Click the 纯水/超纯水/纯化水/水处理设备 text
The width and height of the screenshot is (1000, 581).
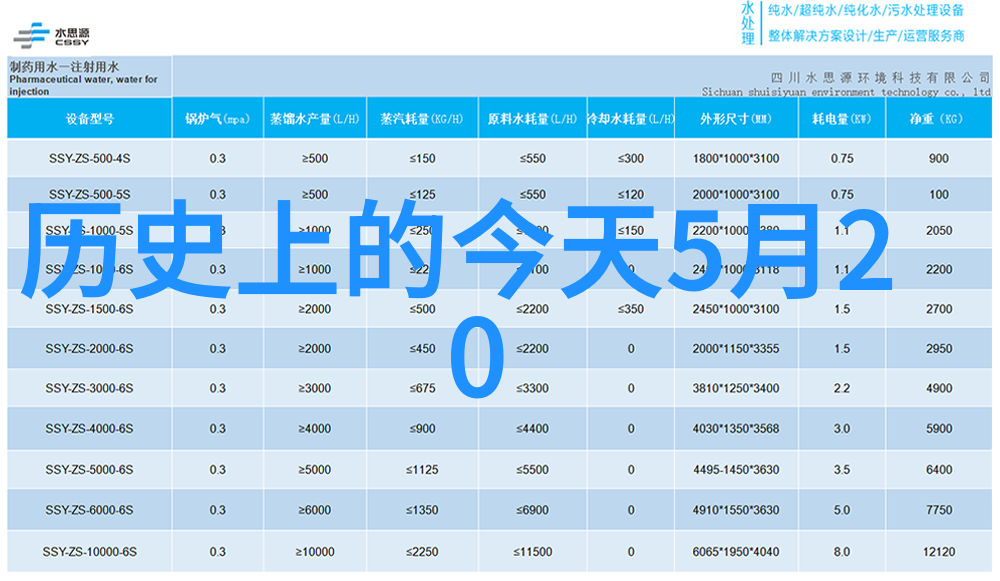[x=865, y=11]
